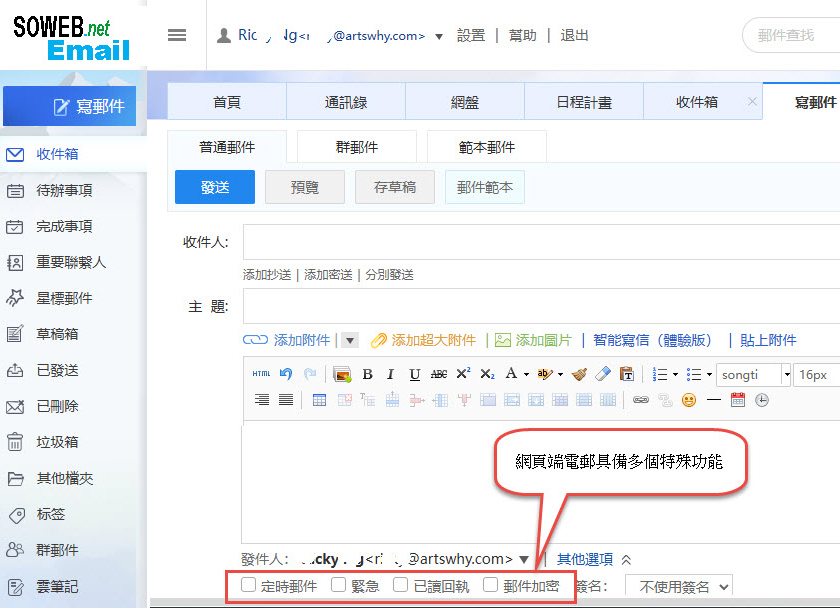The width and height of the screenshot is (840, 608).
Task: Switch to the 通訊錄 tab
Action: pyautogui.click(x=345, y=100)
